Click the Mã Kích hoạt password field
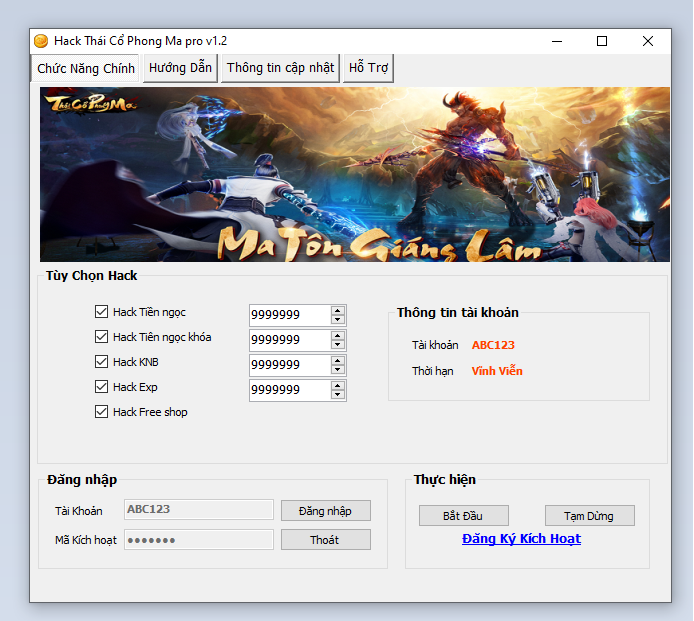 coord(198,540)
